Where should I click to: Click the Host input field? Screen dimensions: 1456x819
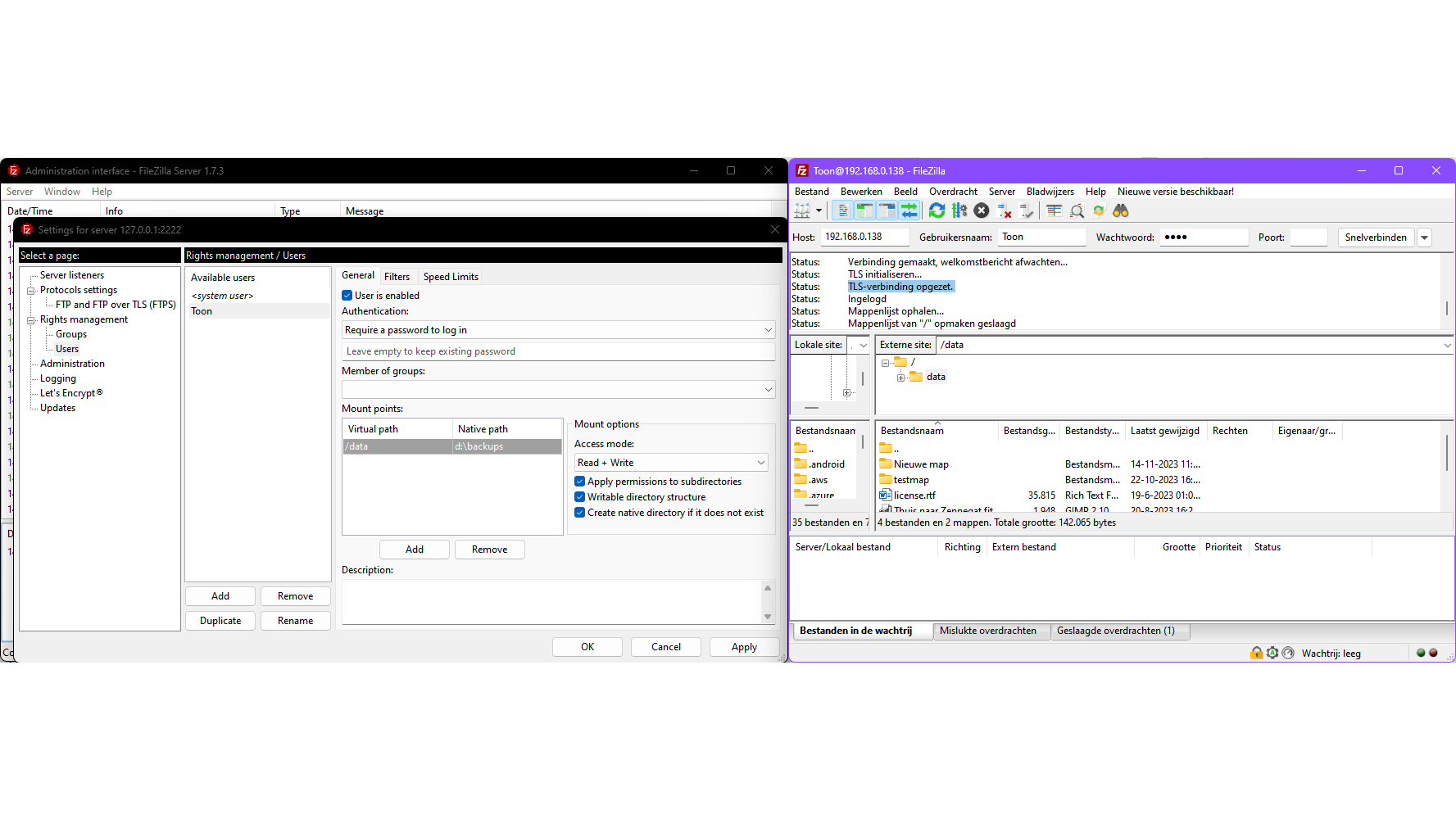864,237
